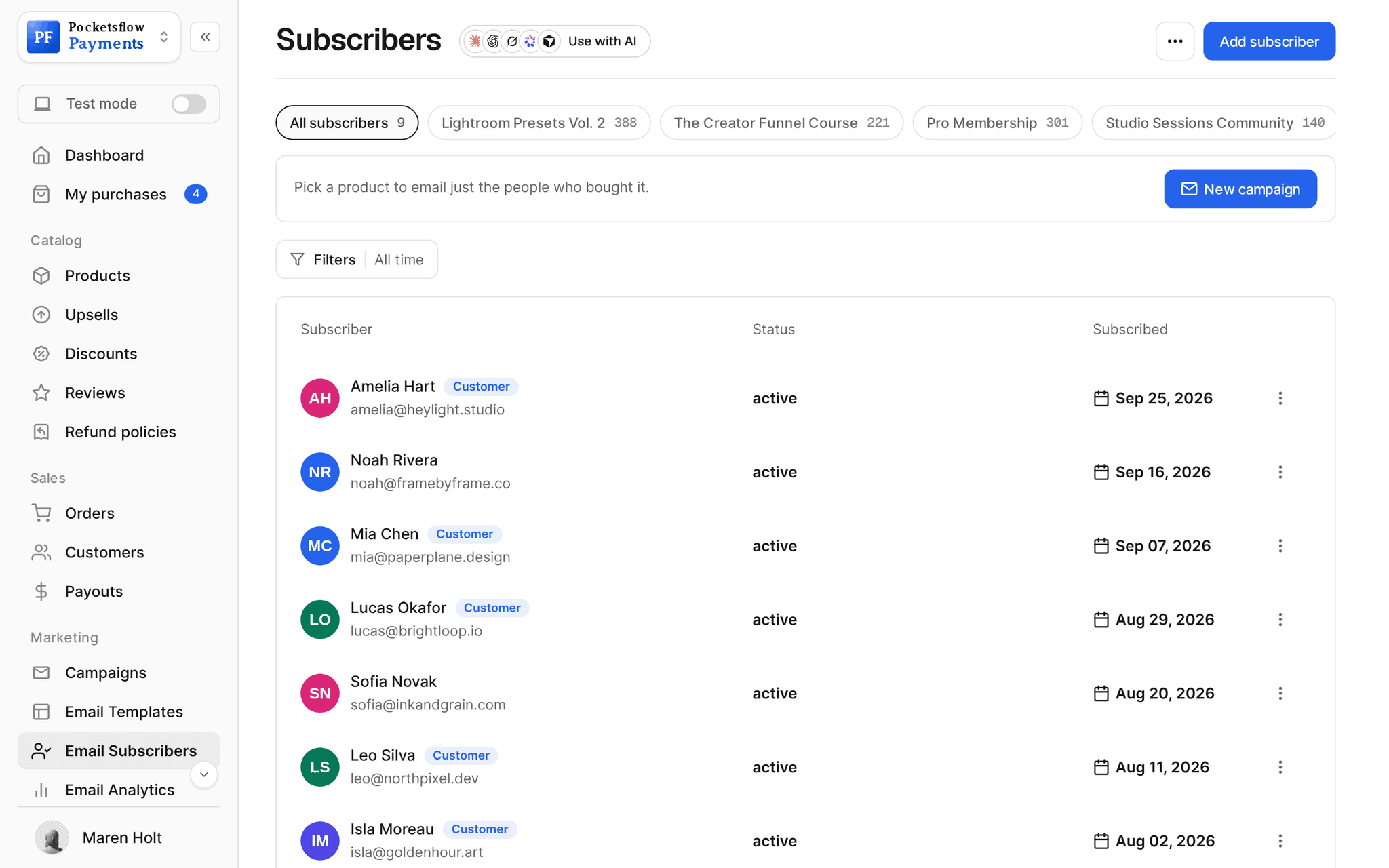Click the Subscribed column header
Screen dimensions: 1389x868
(x=1130, y=330)
